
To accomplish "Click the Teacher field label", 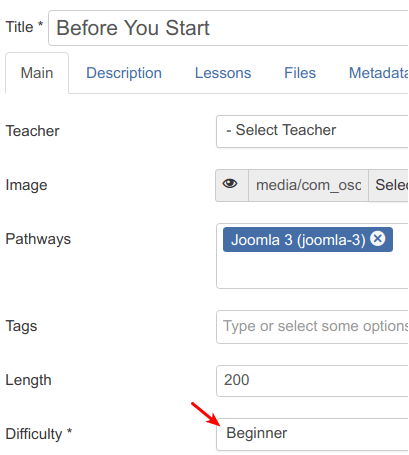I will click(32, 131).
